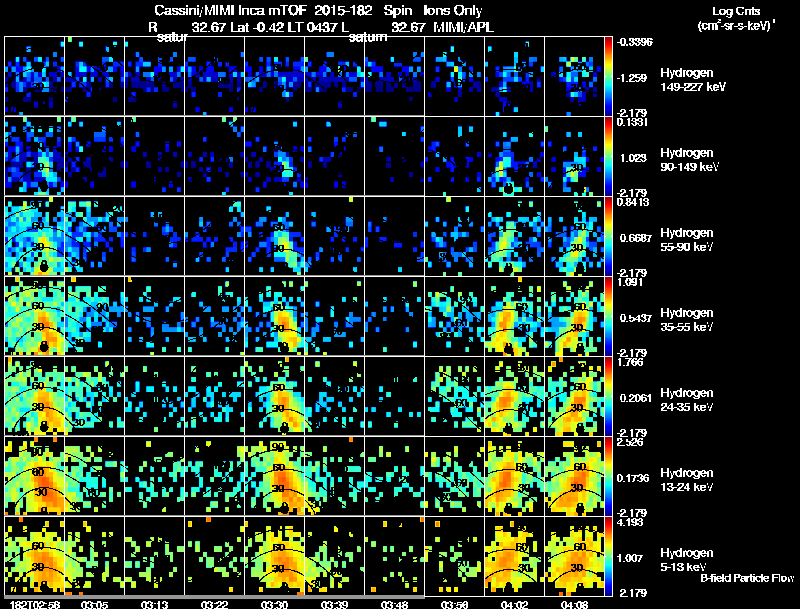The height and width of the screenshot is (609, 800).
Task: Click the B-field Particle Flow label
Action: (x=747, y=578)
